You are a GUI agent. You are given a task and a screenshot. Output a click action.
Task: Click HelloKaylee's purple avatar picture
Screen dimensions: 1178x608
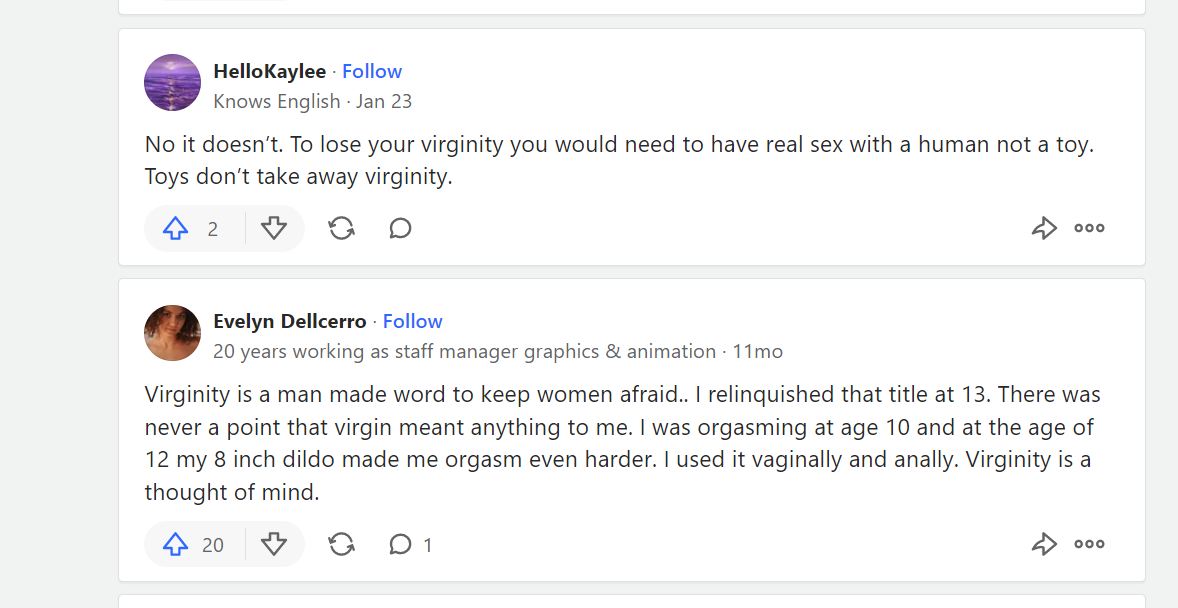(x=173, y=83)
